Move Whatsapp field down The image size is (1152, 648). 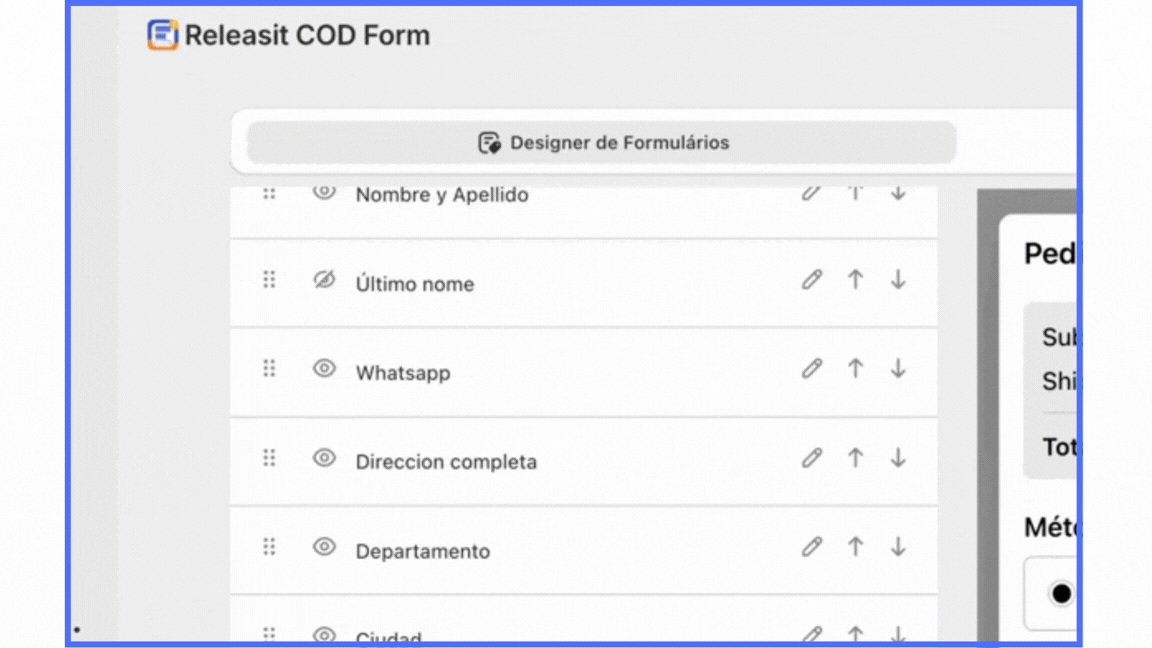[x=898, y=369]
